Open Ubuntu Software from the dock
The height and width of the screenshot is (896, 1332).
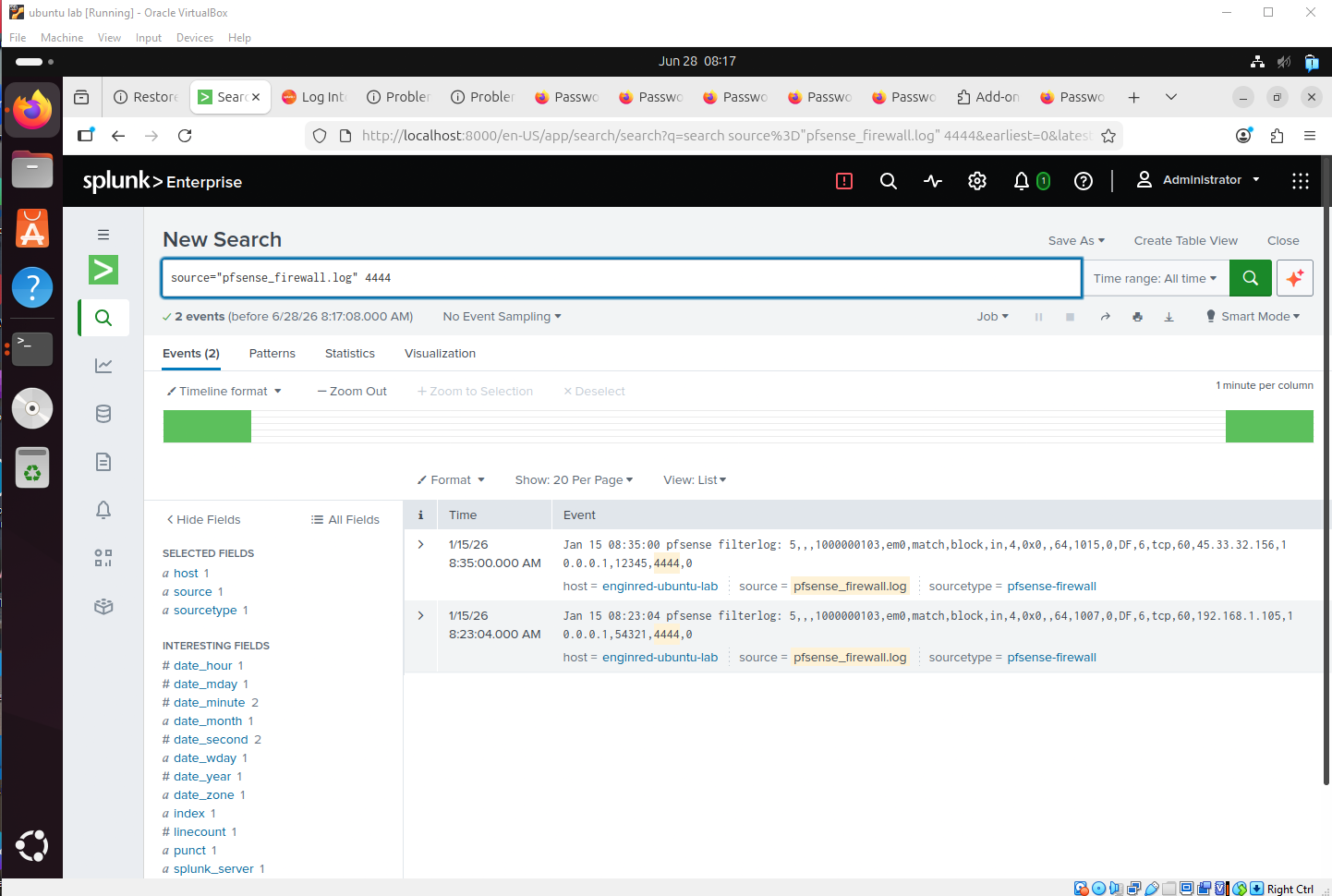[32, 228]
